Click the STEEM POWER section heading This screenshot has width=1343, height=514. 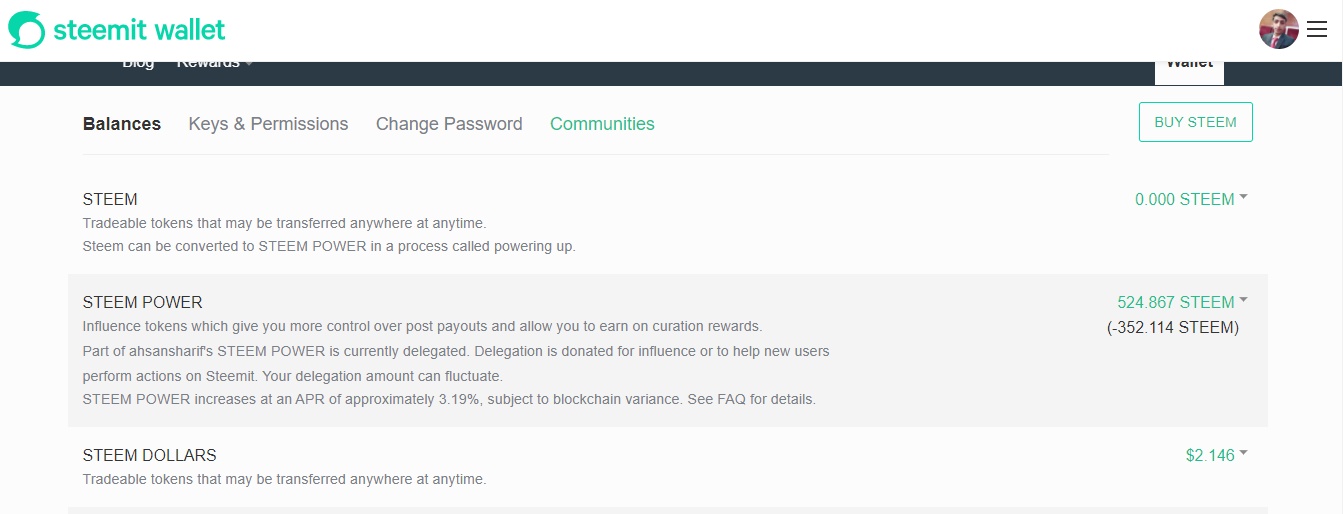pyautogui.click(x=142, y=302)
